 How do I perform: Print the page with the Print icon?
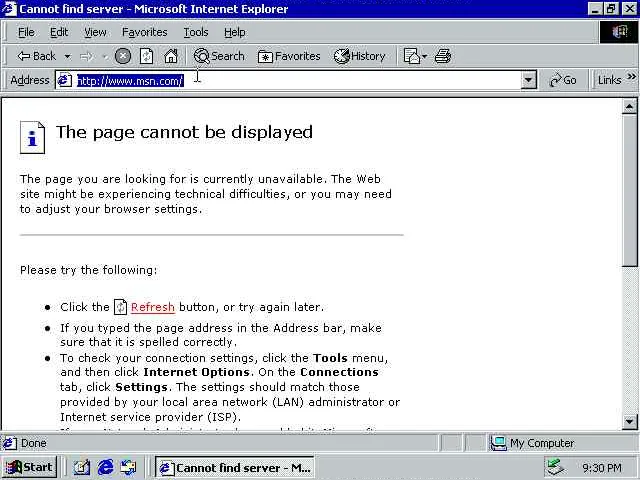tap(443, 56)
